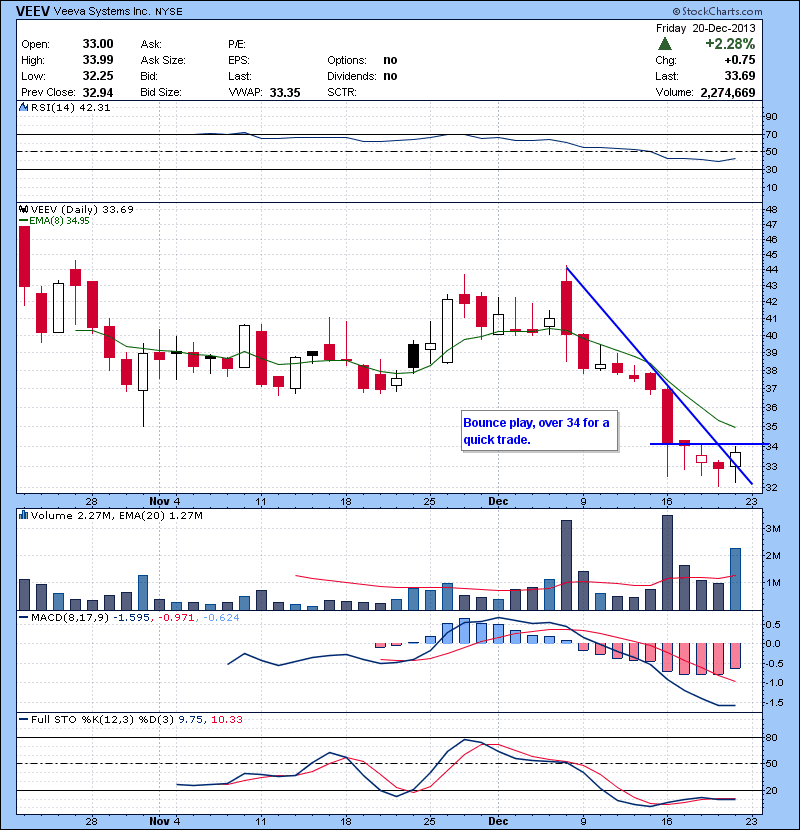Click the Chg value +0.75
This screenshot has width=800, height=830.
click(x=740, y=60)
